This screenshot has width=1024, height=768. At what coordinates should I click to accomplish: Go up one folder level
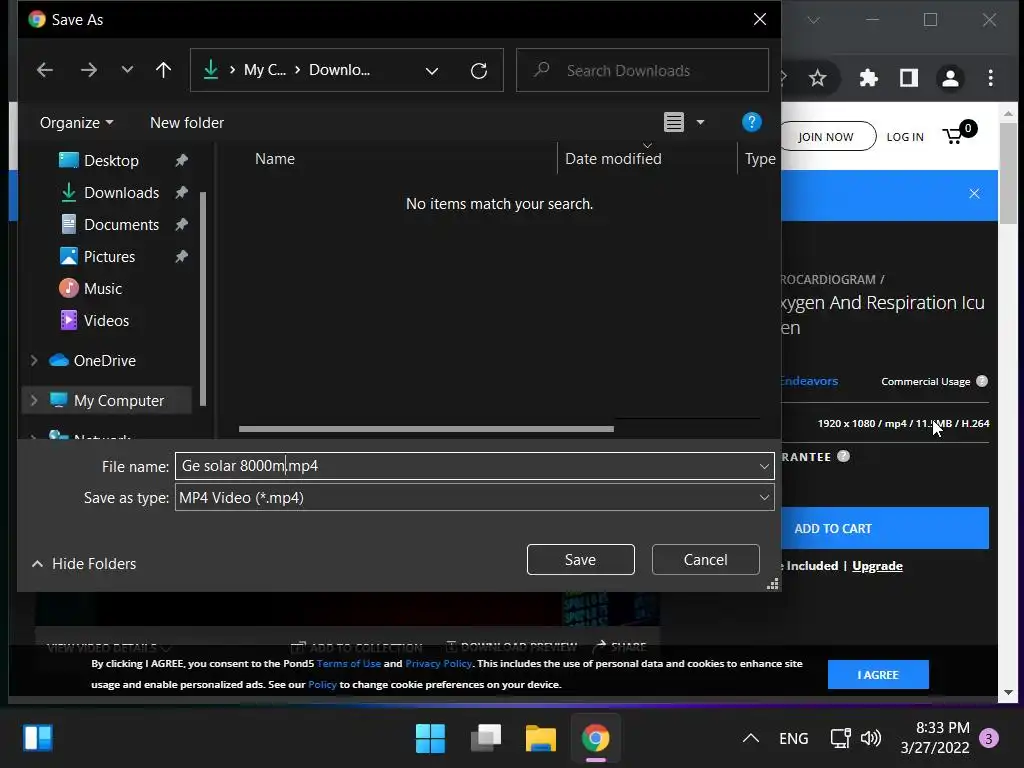(163, 70)
